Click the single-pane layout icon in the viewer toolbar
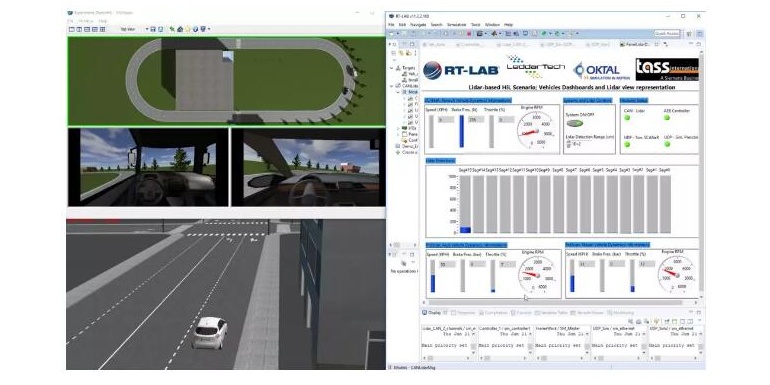Image resolution: width=770 pixels, height=385 pixels. click(71, 29)
